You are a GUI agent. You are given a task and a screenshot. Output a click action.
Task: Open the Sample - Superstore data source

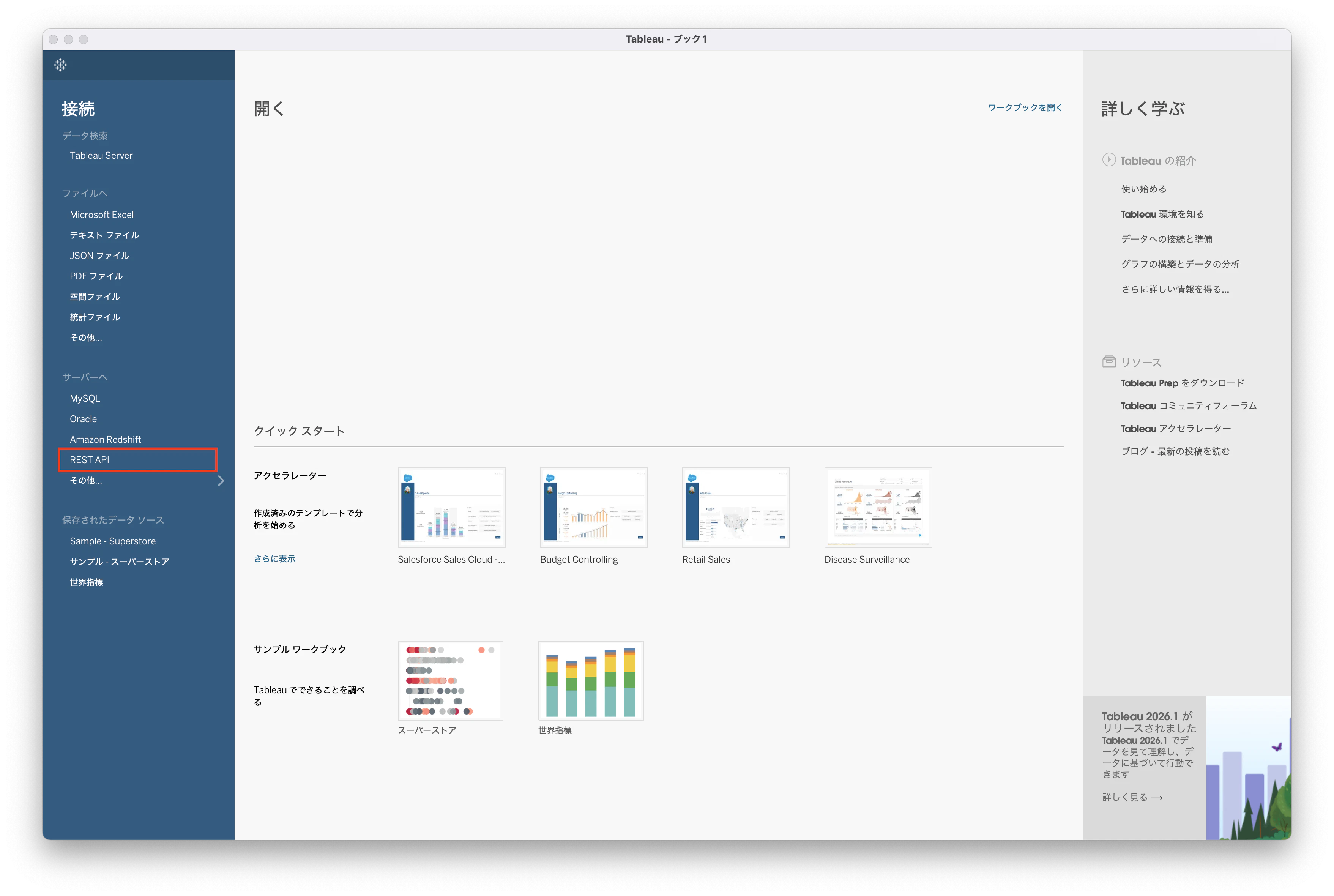(112, 541)
